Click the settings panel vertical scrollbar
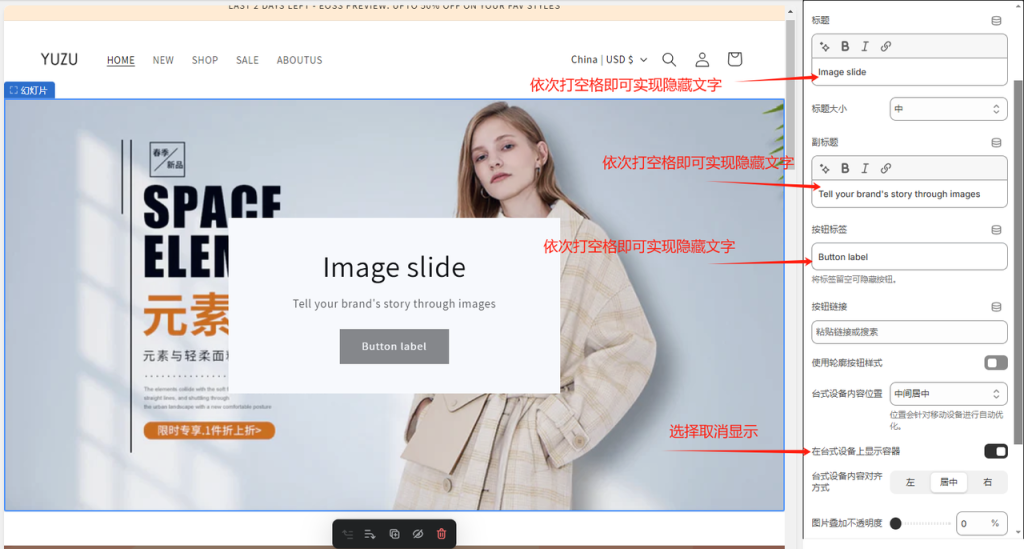 click(x=1019, y=261)
